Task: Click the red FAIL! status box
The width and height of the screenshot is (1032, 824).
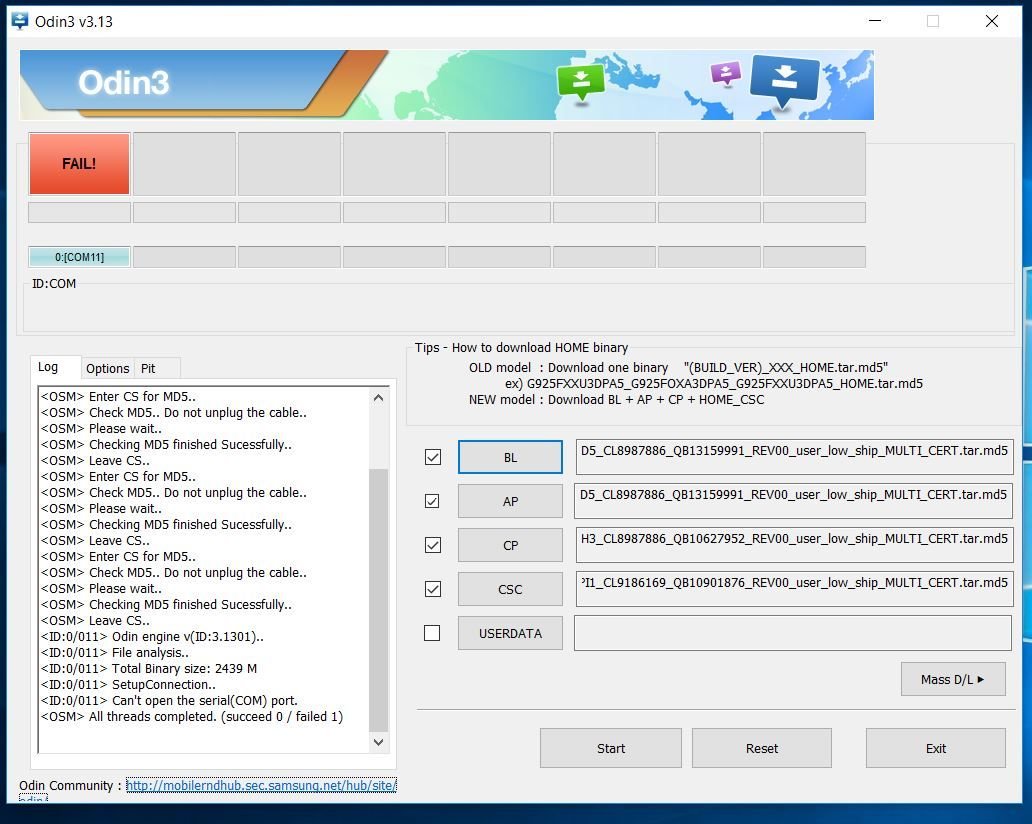Action: pos(79,164)
